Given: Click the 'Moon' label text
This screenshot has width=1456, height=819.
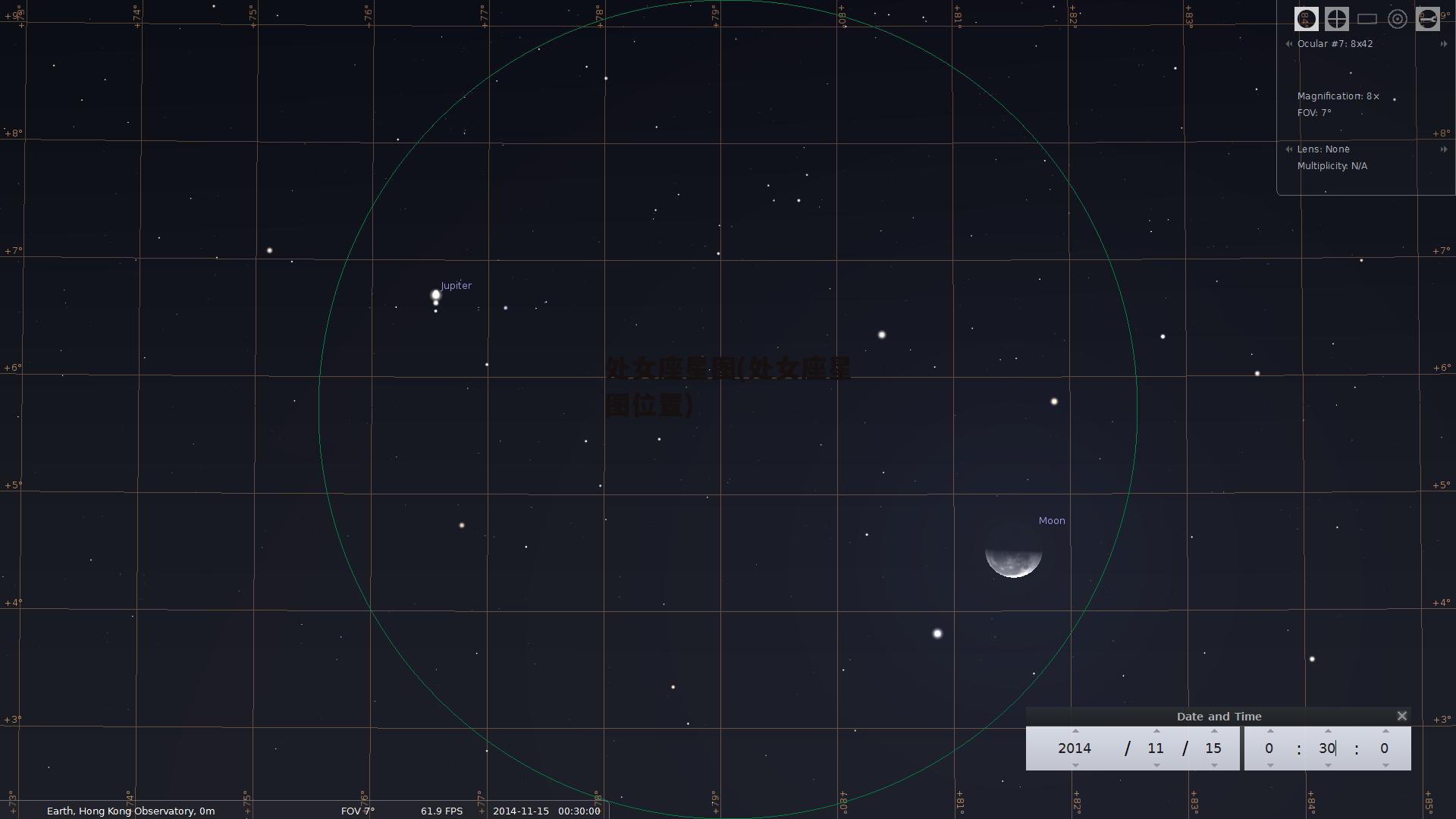Looking at the screenshot, I should coord(1052,521).
